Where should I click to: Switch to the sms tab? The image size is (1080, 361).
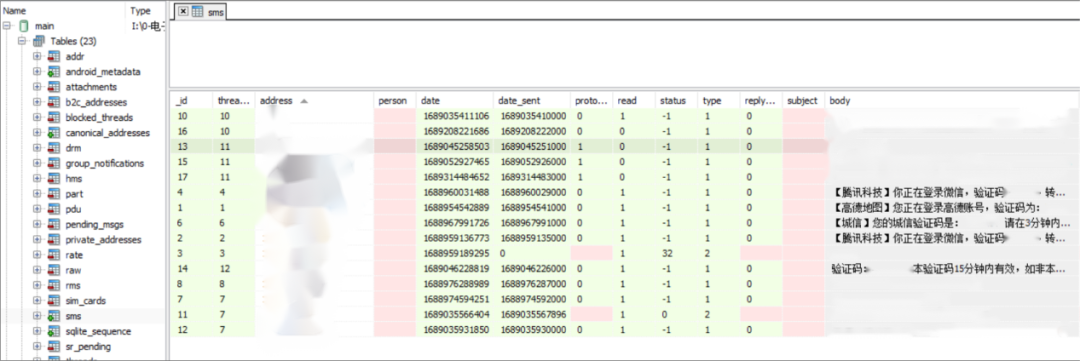click(216, 12)
